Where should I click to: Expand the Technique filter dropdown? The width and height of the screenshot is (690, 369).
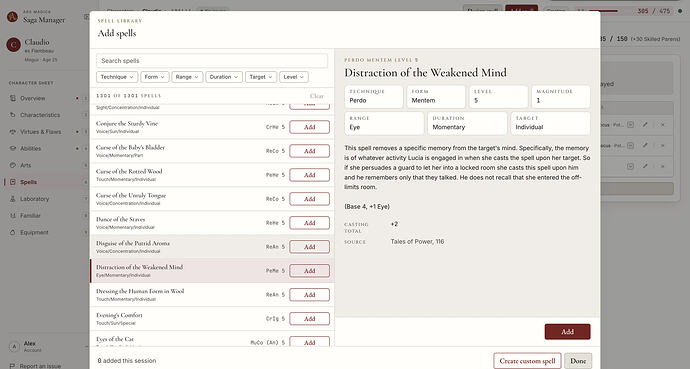tap(117, 77)
